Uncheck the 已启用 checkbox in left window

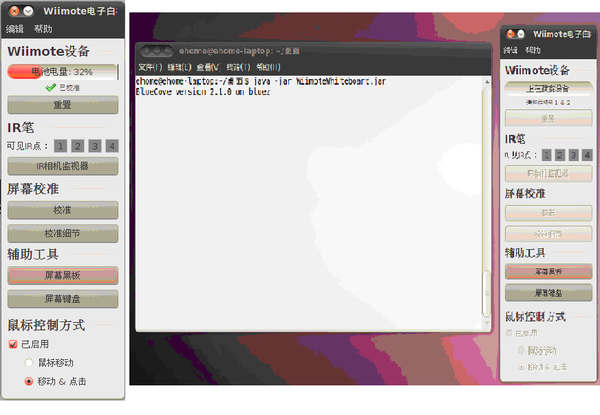(13, 344)
